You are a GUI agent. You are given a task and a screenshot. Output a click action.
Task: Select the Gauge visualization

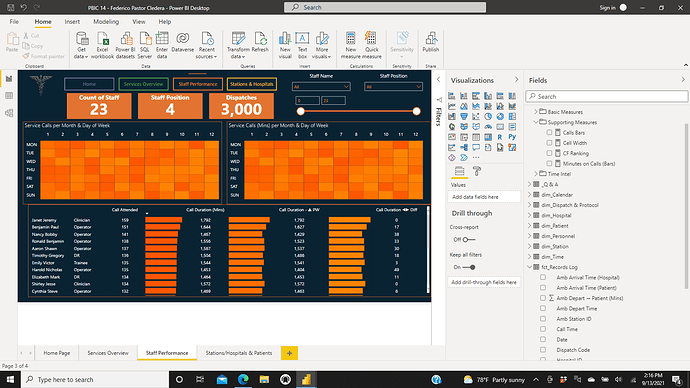tap(488, 127)
